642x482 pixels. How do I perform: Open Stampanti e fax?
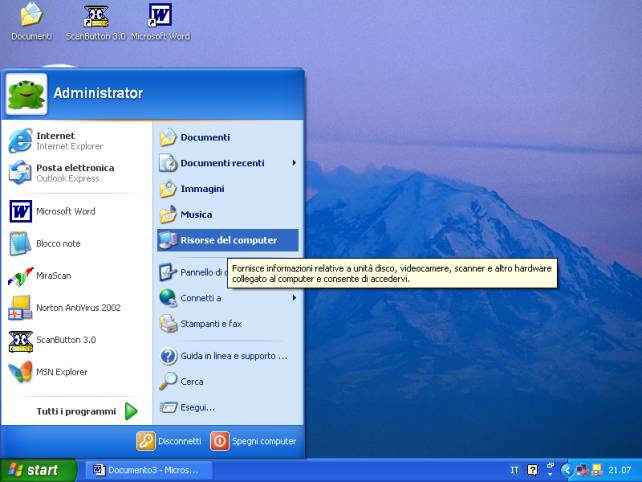point(228,324)
